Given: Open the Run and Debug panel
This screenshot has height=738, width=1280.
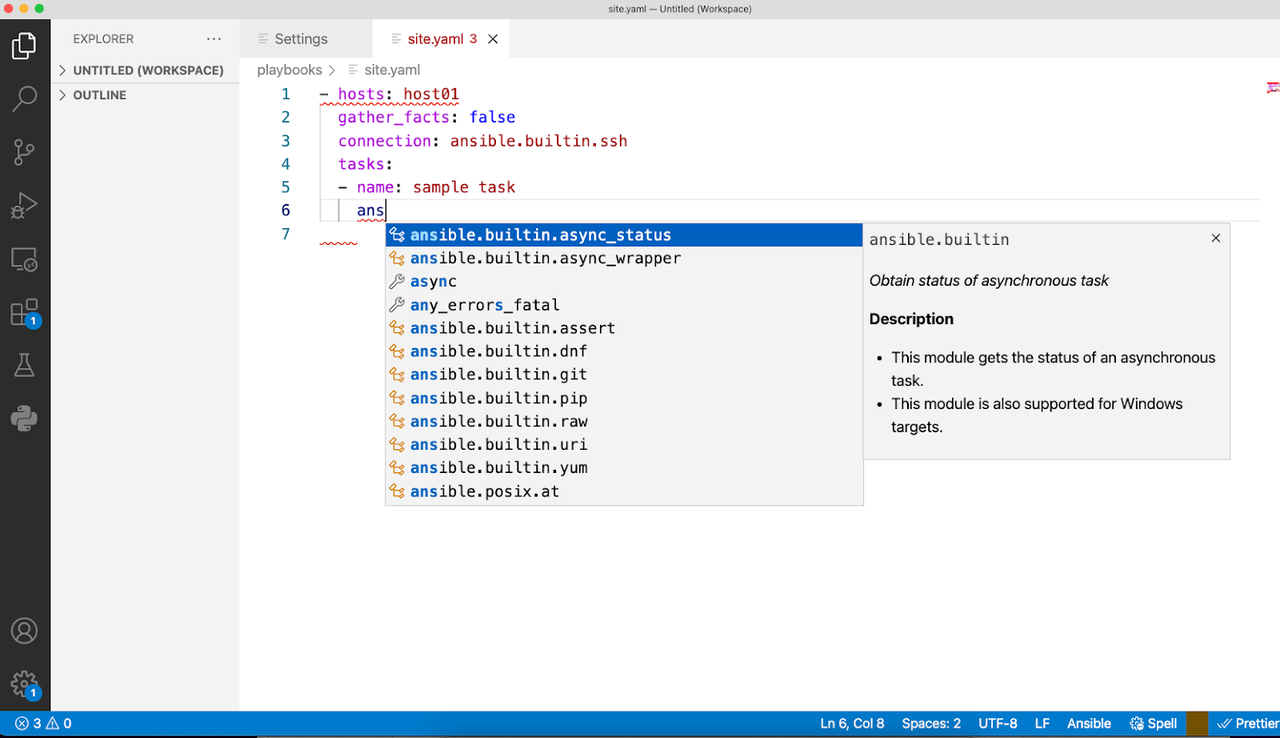Looking at the screenshot, I should tap(24, 205).
